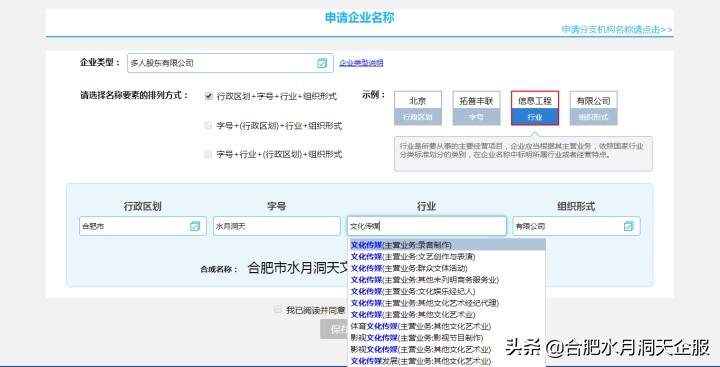Open 企业类型 box showing 多人股东有限公司

230,63
